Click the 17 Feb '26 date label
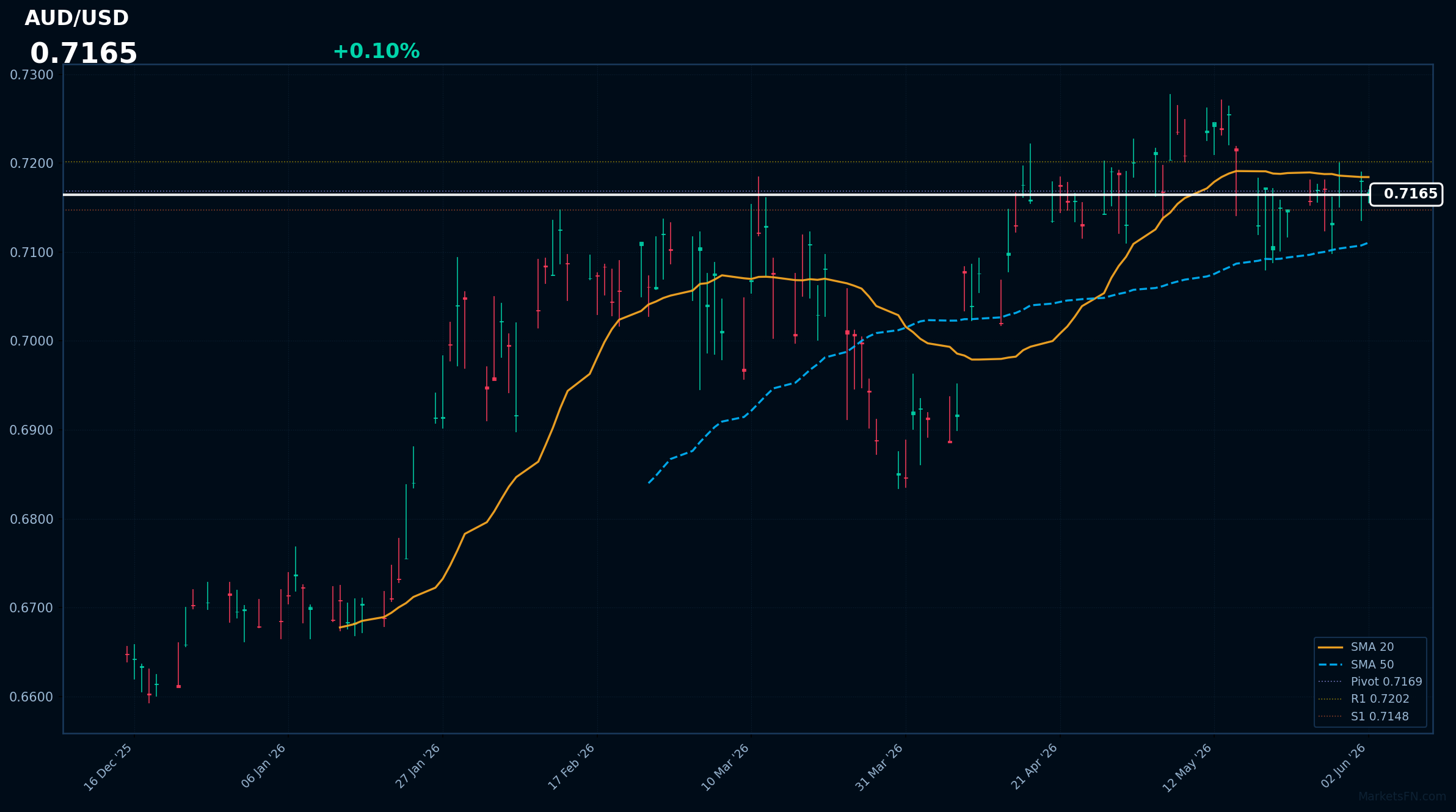The width and height of the screenshot is (1456, 812). point(572,767)
